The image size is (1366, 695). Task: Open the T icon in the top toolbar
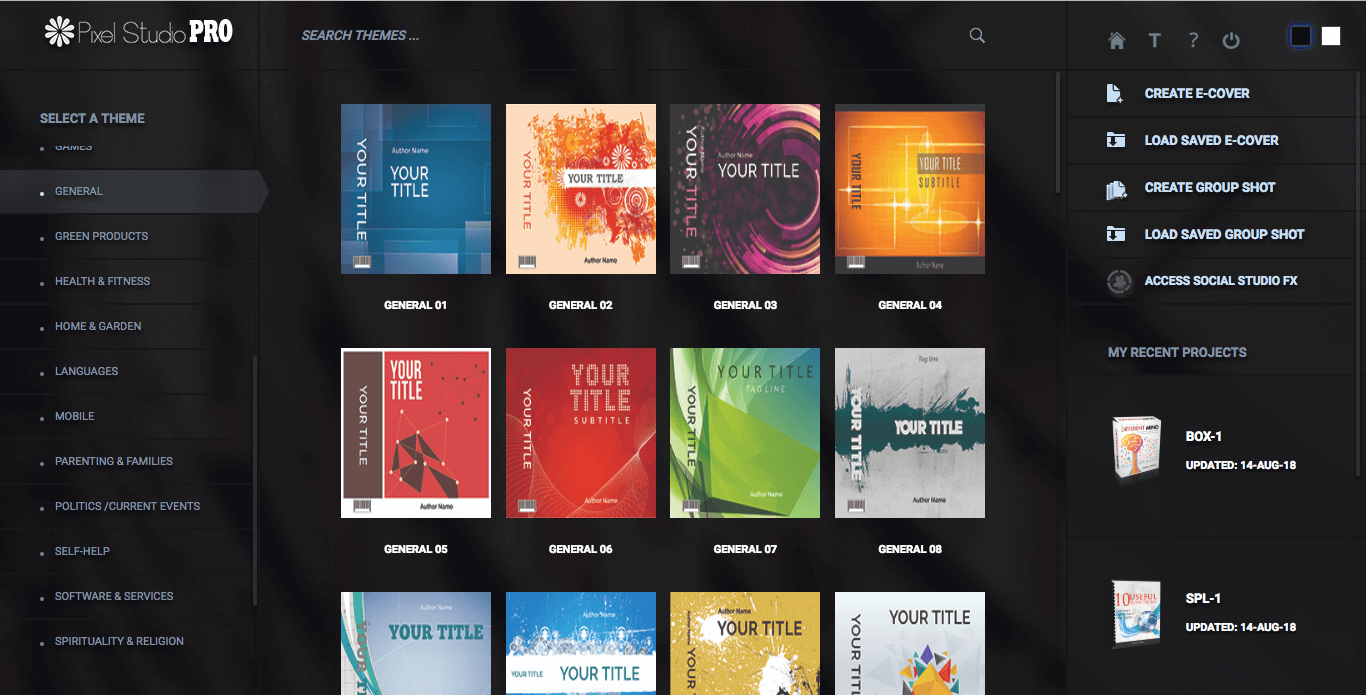pos(1154,40)
